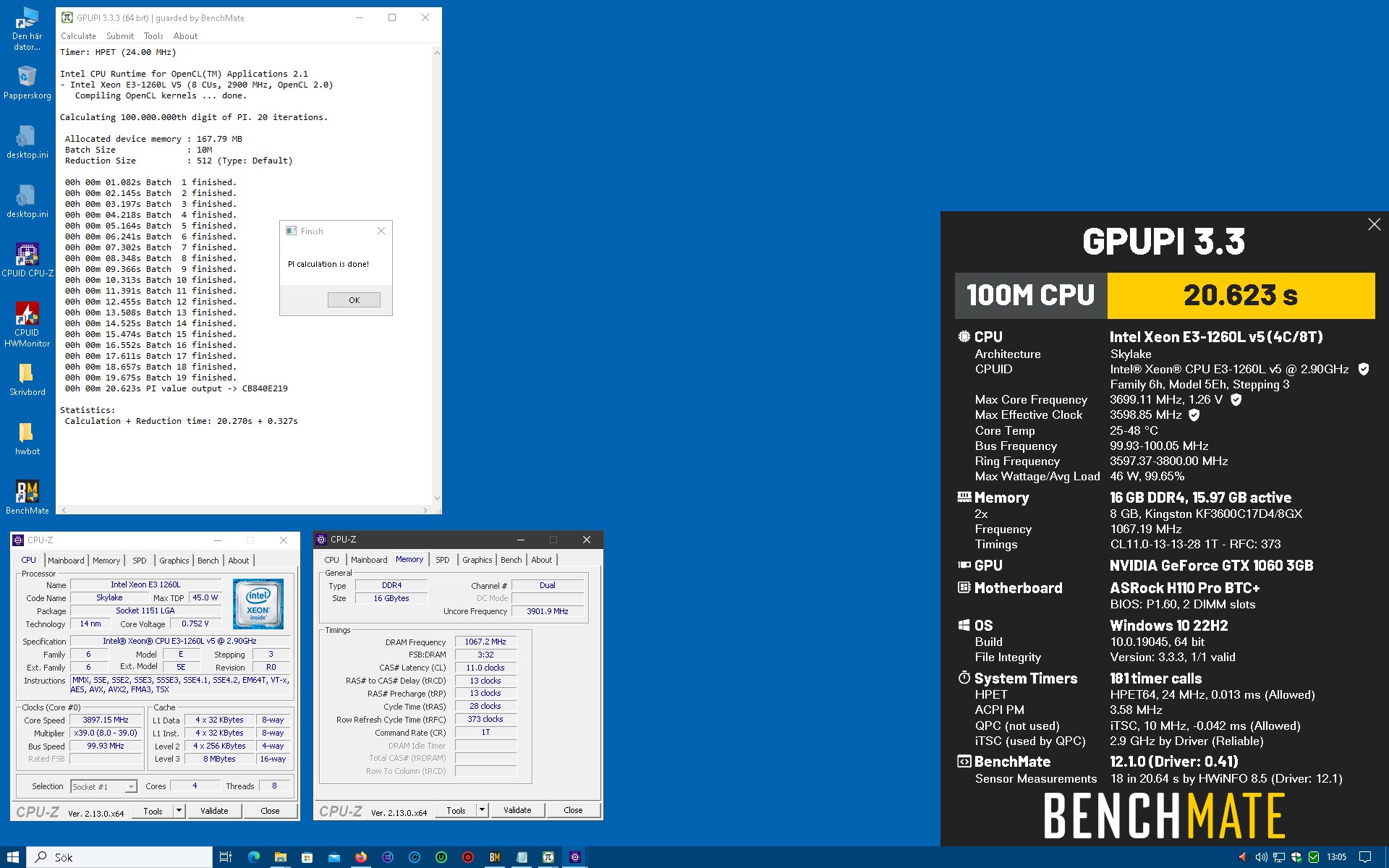Open File Explorer from the taskbar
1389x868 pixels.
[281, 857]
